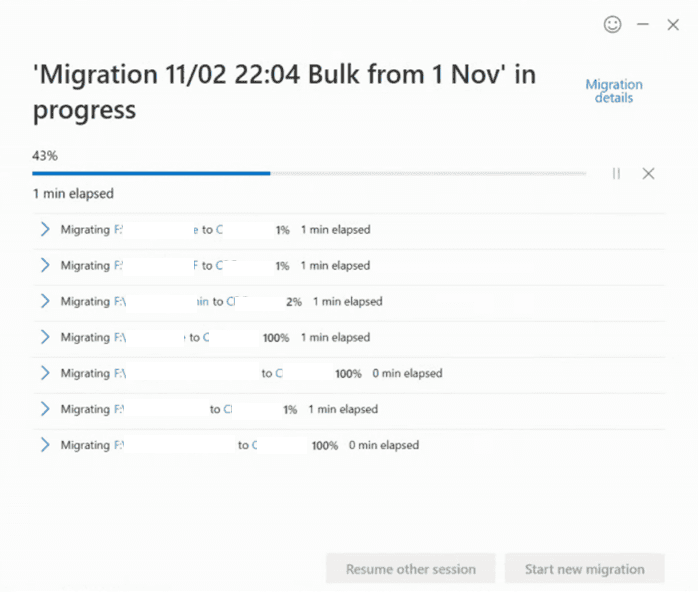Pause the migration with the pause icon

coord(616,174)
